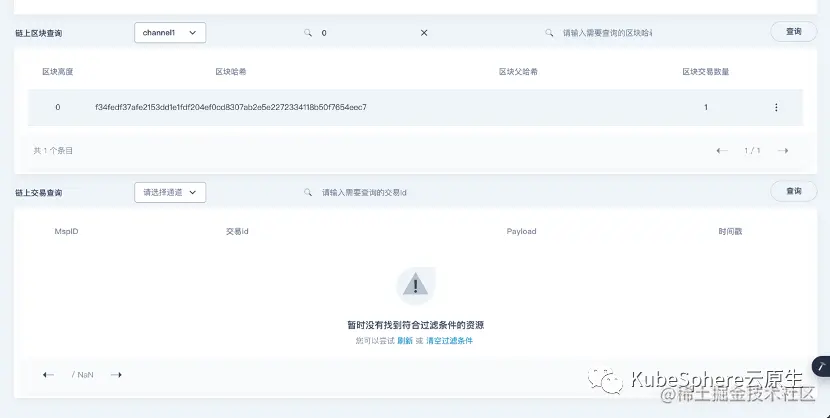Image resolution: width=830 pixels, height=418 pixels.
Task: Click the transaction count value 1 in block row
Action: click(706, 107)
